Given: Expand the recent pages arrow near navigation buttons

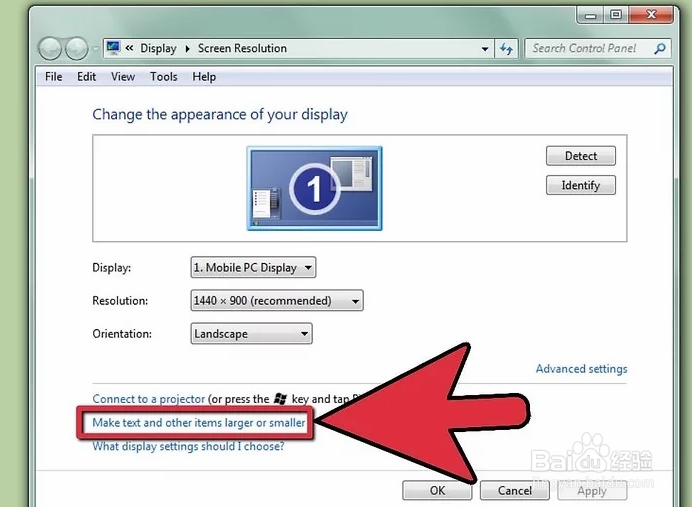Looking at the screenshot, I should point(95,49).
